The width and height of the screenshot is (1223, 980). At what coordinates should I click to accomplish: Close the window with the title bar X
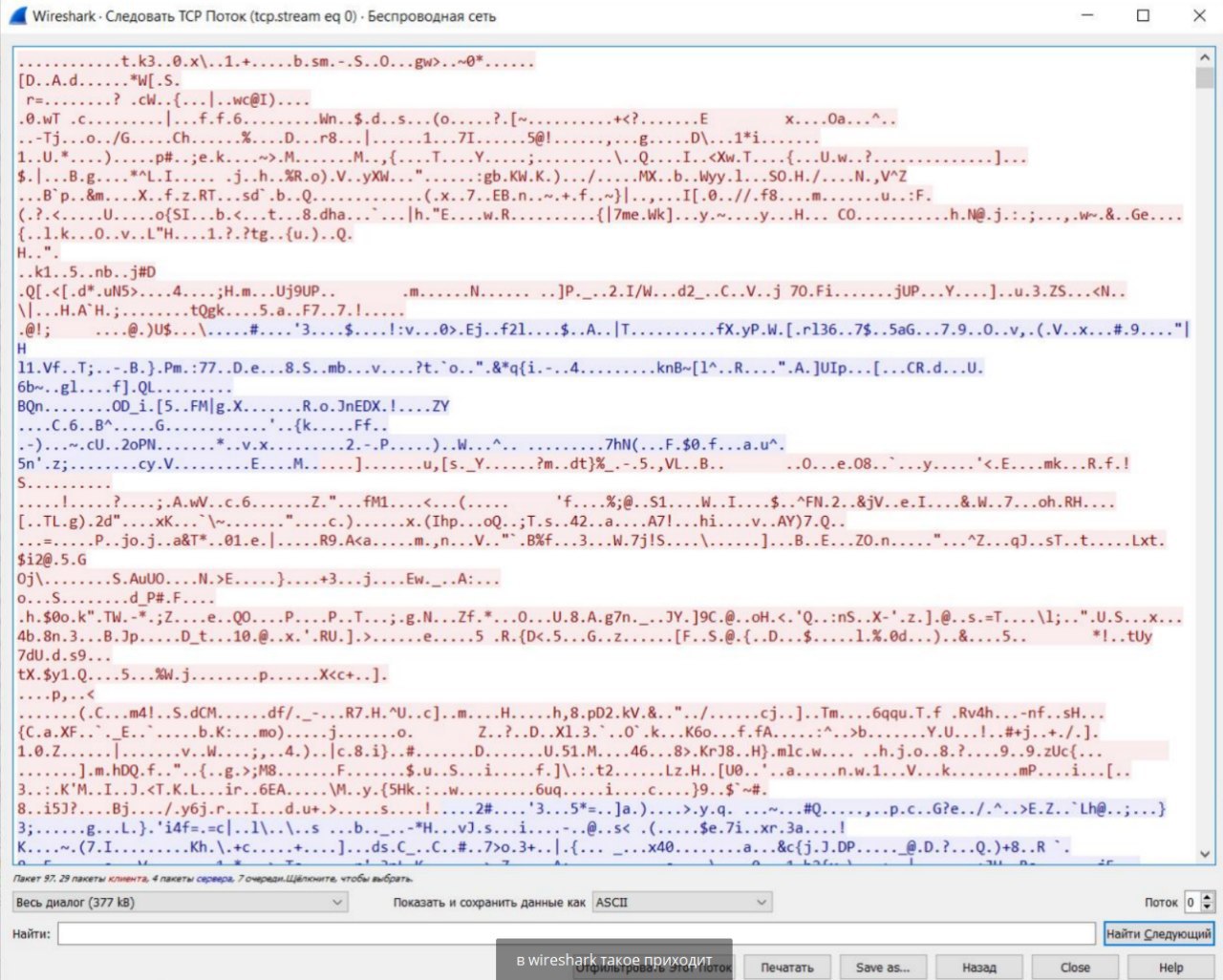pos(1199,15)
